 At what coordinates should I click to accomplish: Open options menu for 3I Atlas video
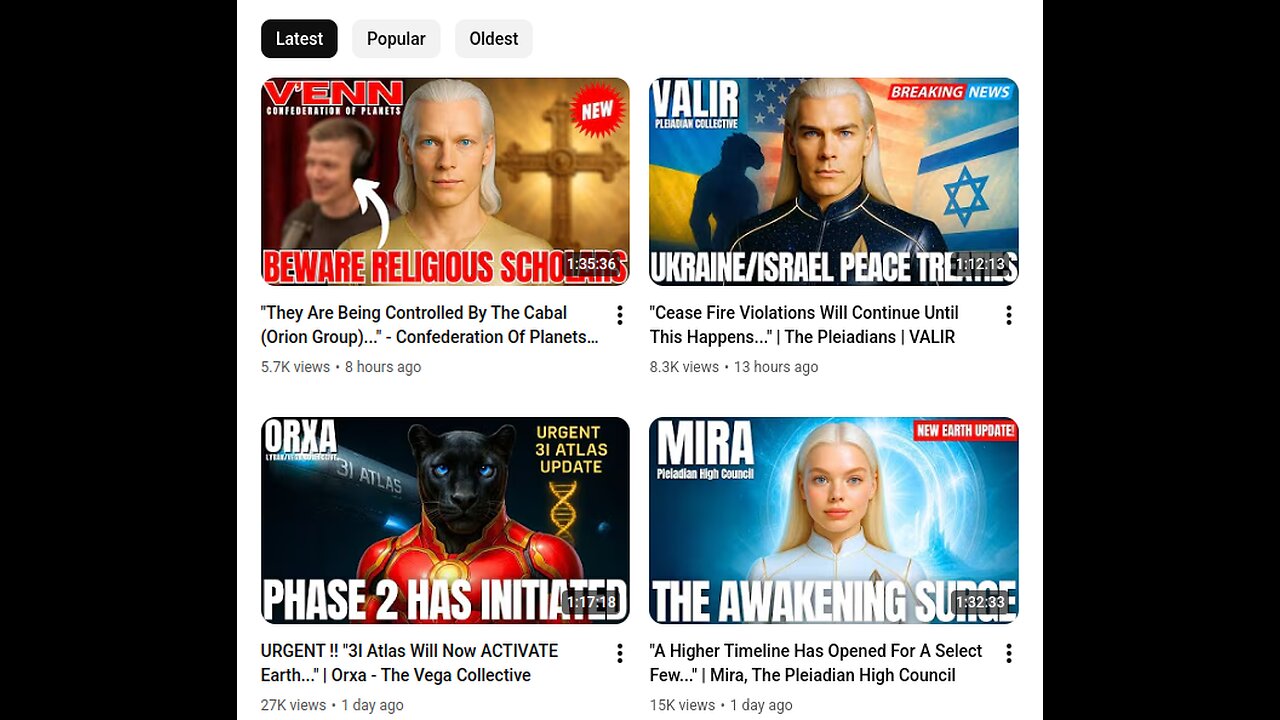[x=620, y=654]
